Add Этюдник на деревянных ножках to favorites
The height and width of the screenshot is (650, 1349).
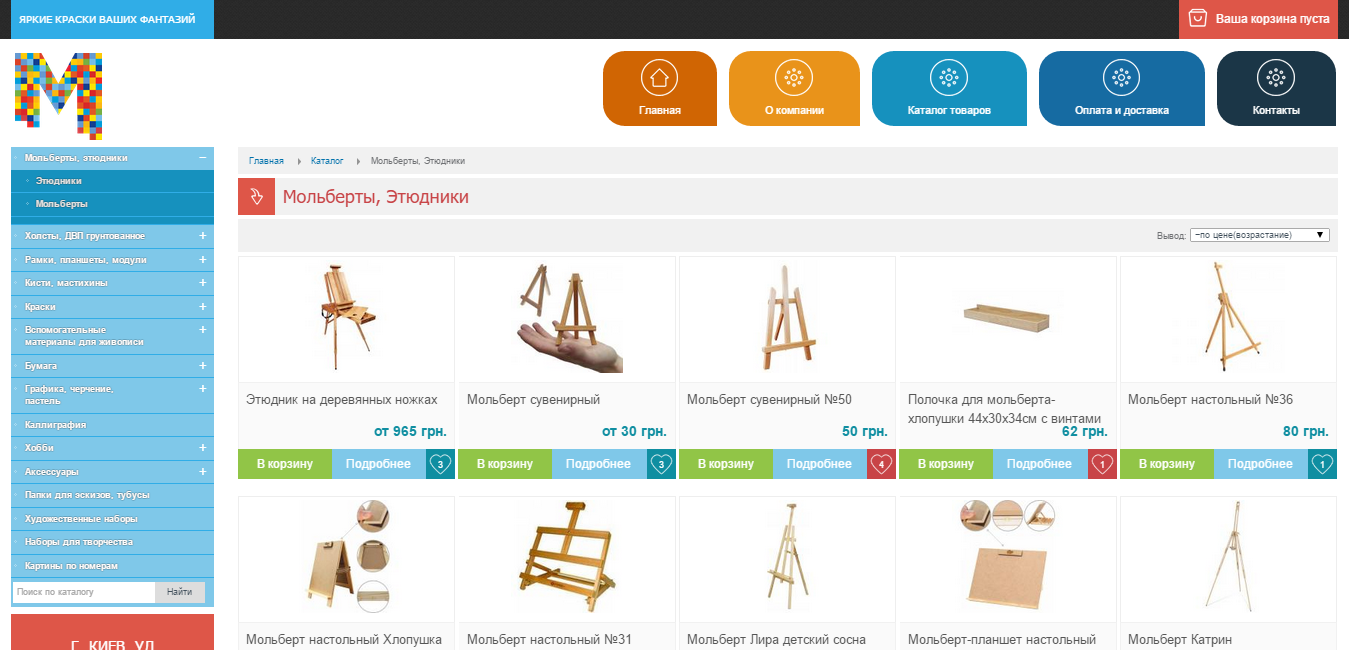pyautogui.click(x=440, y=464)
